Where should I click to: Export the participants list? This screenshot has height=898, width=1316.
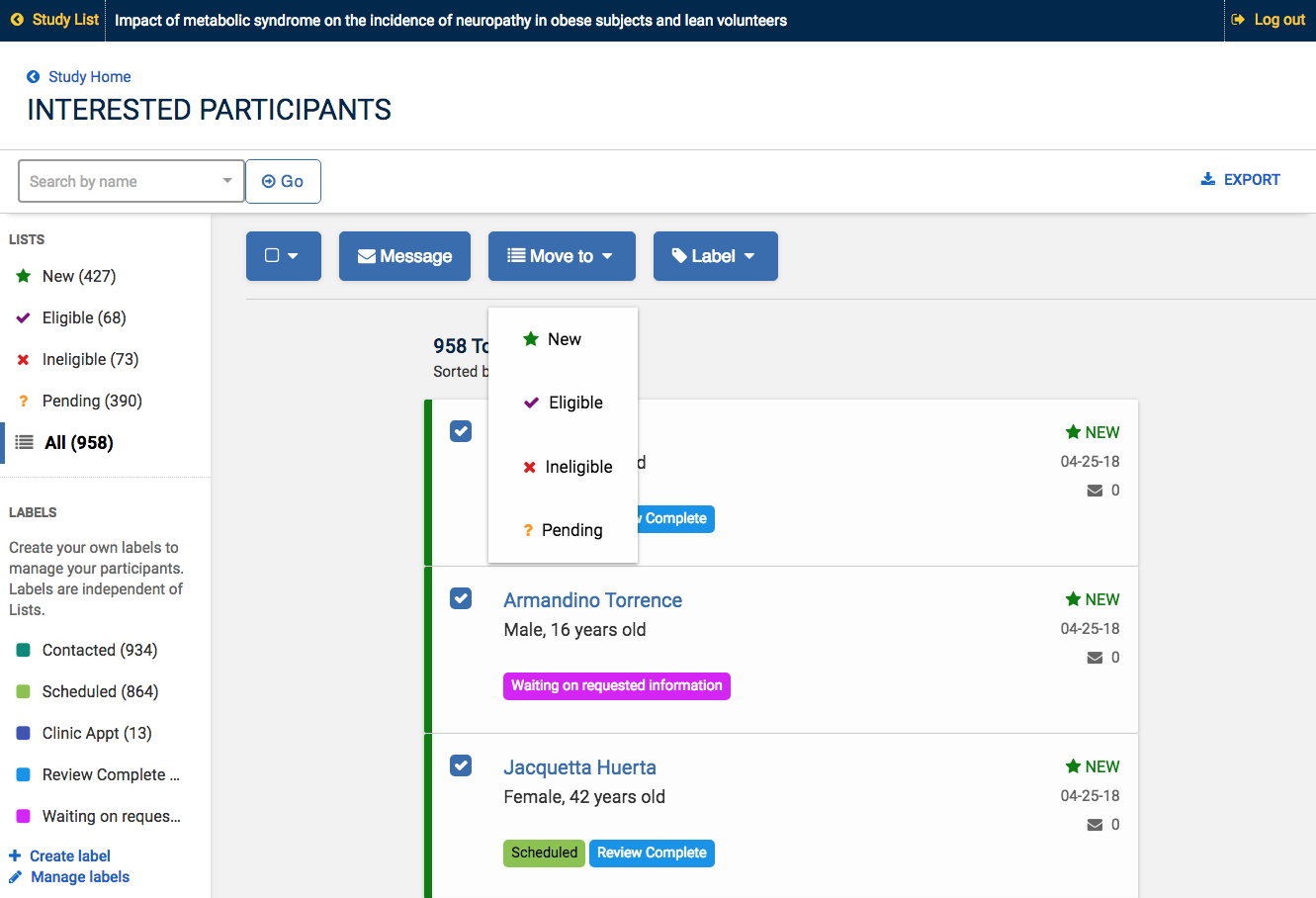1240,179
